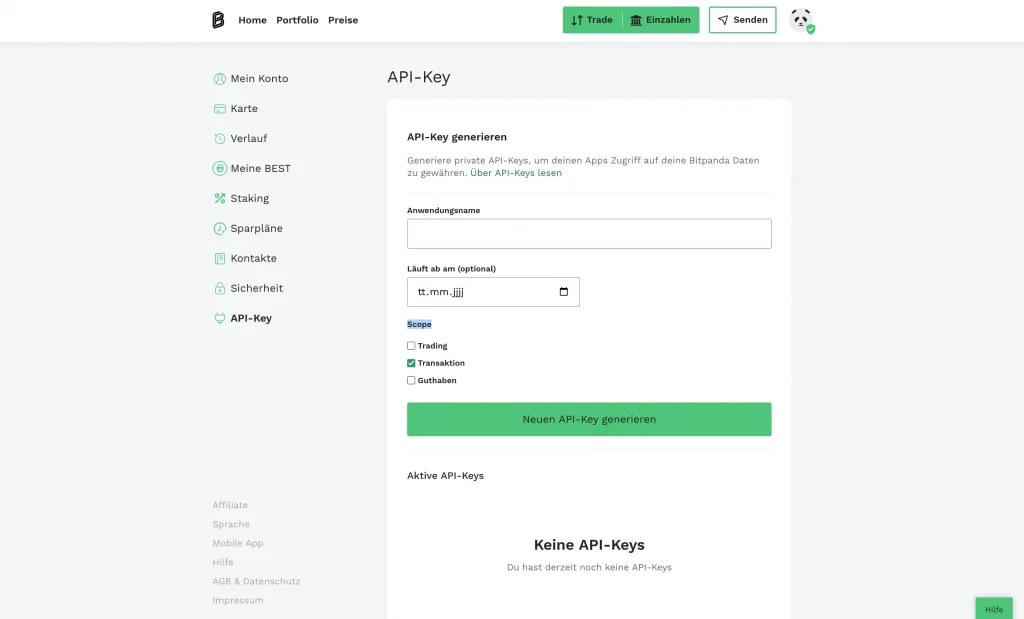Open the panda profile avatar
This screenshot has width=1024, height=619.
(800, 20)
